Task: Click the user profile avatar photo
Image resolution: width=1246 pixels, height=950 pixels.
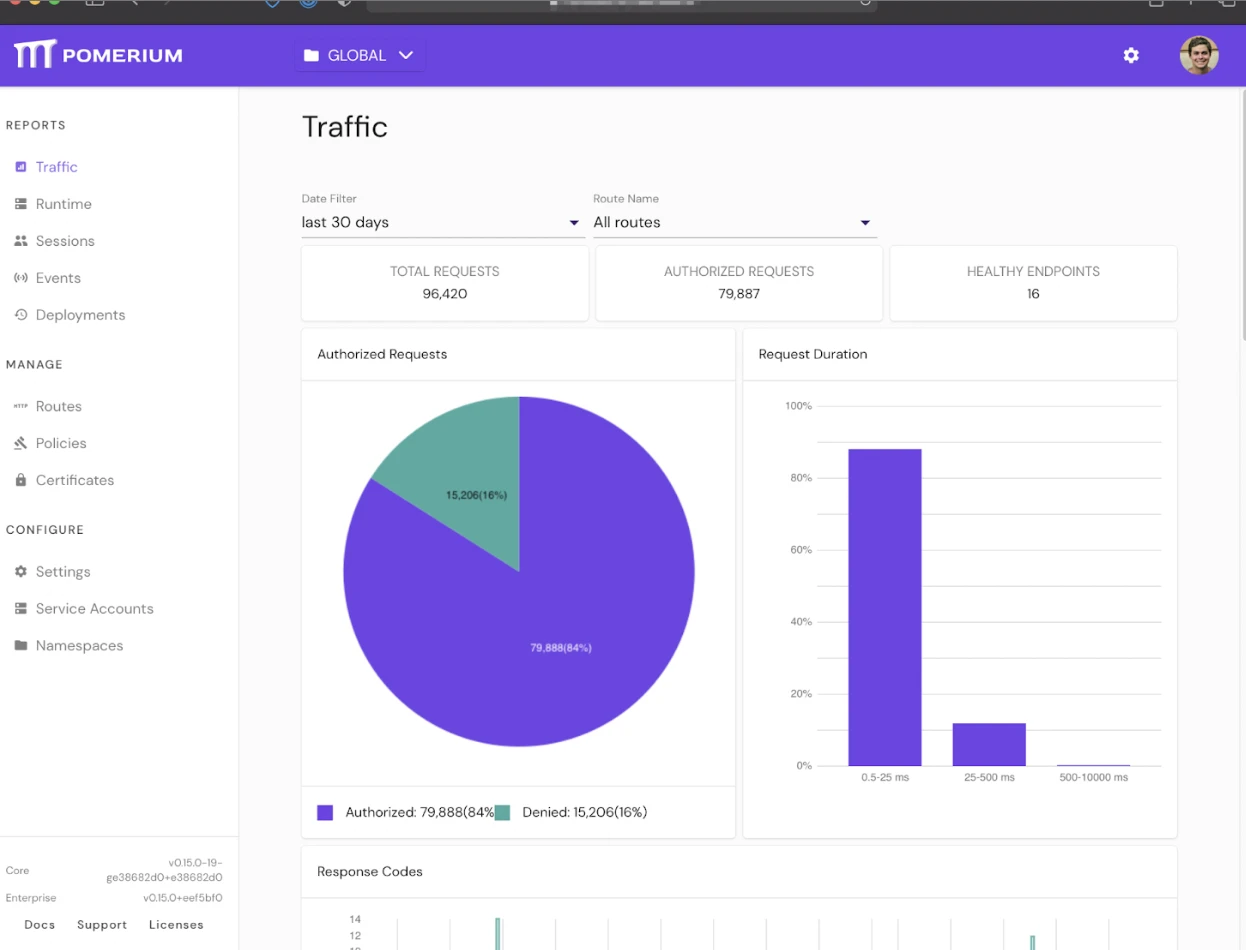Action: (x=1198, y=55)
